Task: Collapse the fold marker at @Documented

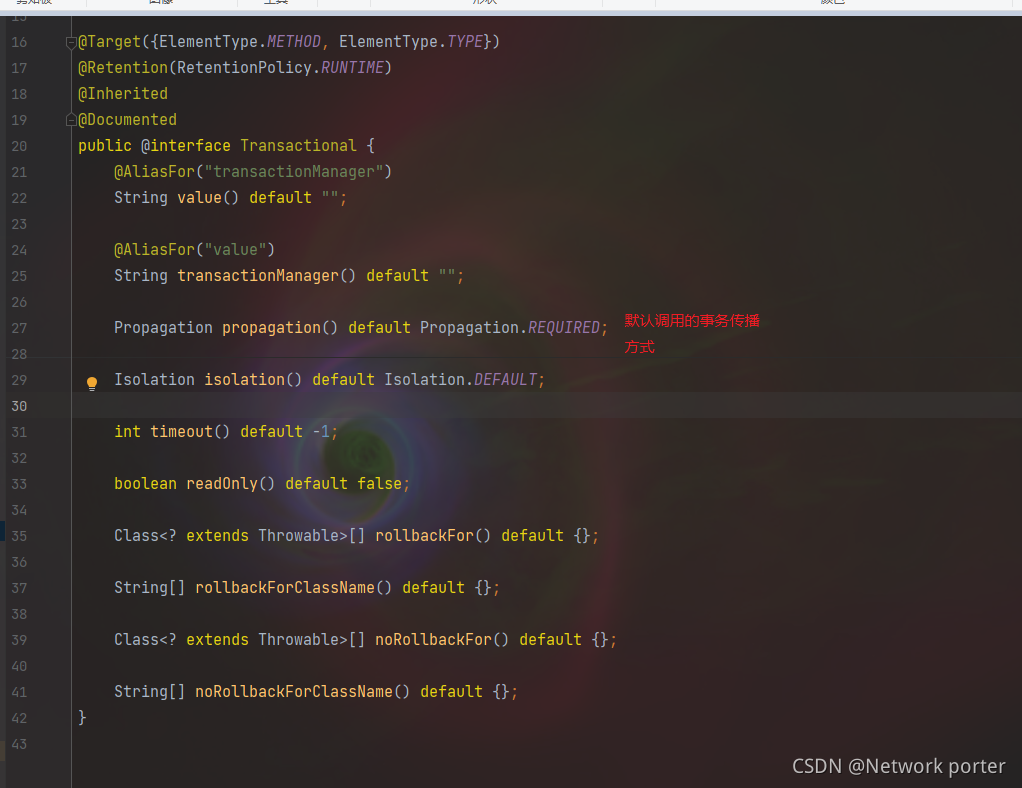Action: [70, 120]
